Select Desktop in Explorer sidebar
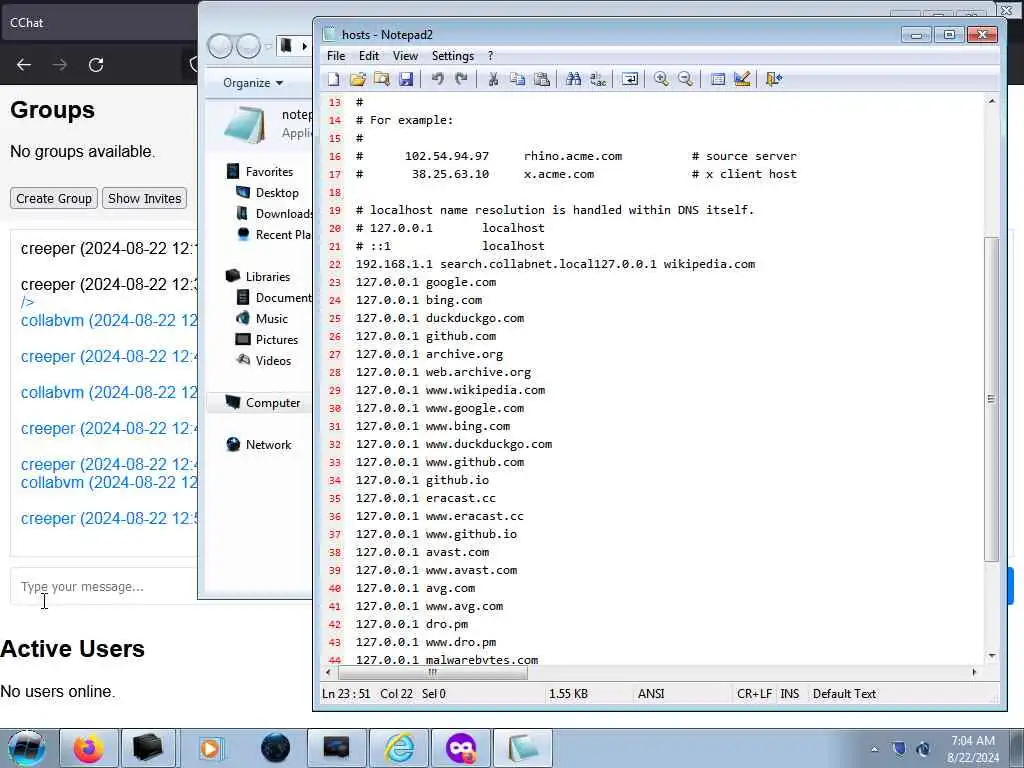Viewport: 1024px width, 768px height. coord(268,193)
